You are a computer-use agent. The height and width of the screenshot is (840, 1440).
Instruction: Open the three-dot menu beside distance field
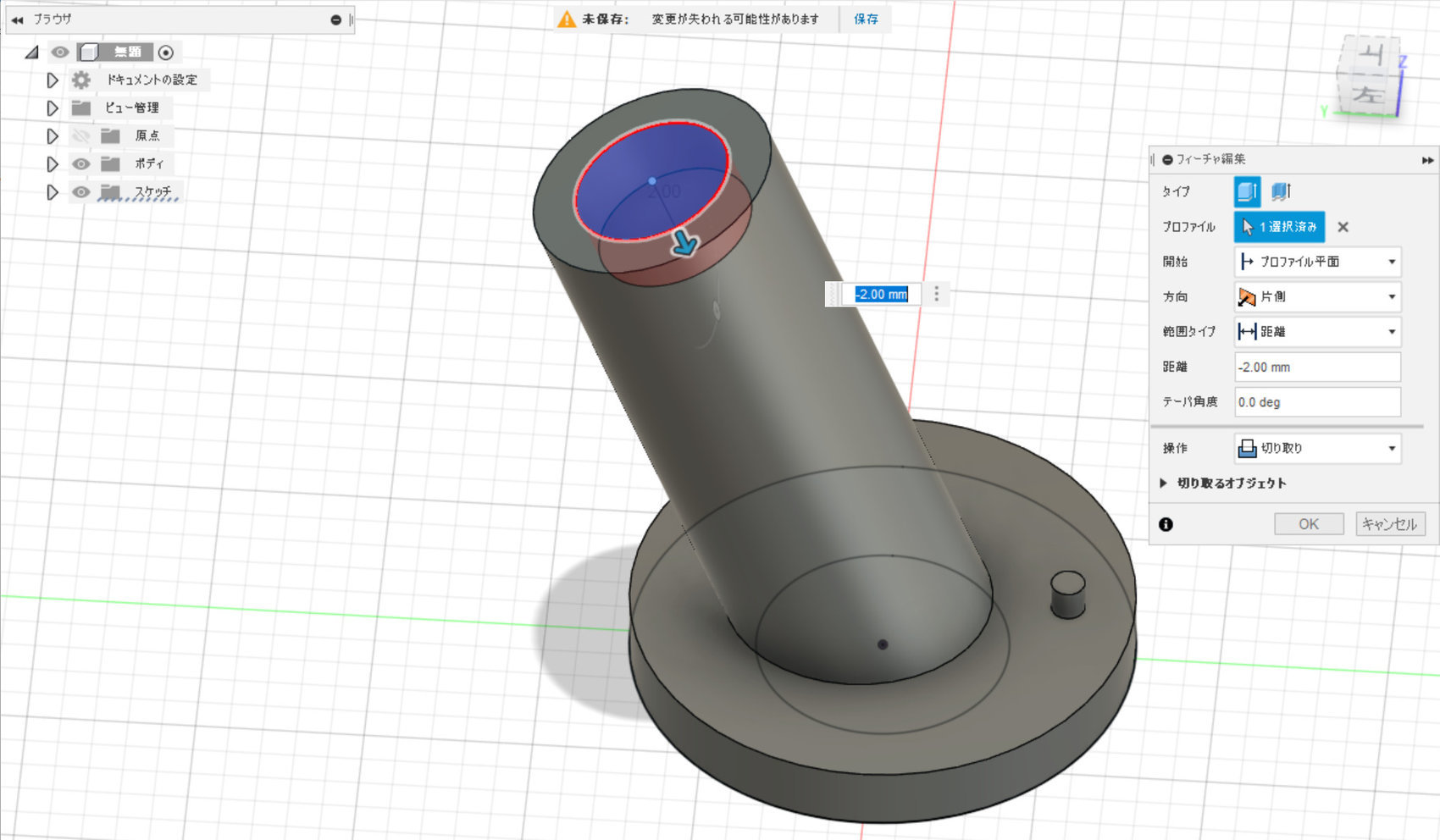pos(936,294)
